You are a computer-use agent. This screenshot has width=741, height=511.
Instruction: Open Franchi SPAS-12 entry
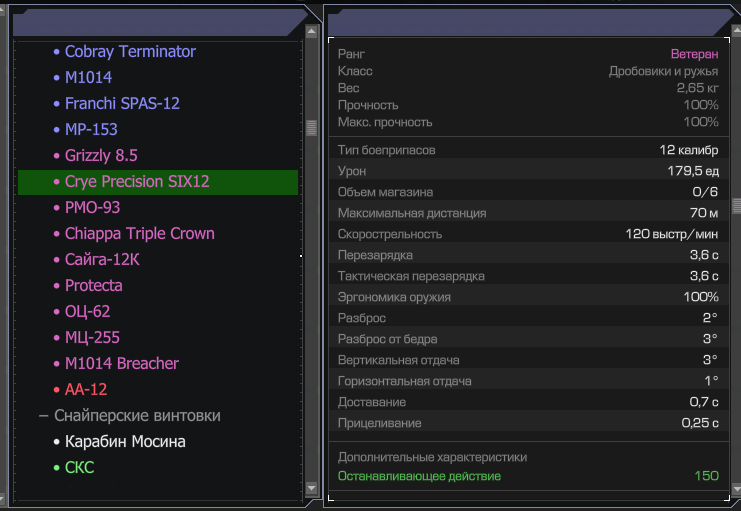click(122, 104)
